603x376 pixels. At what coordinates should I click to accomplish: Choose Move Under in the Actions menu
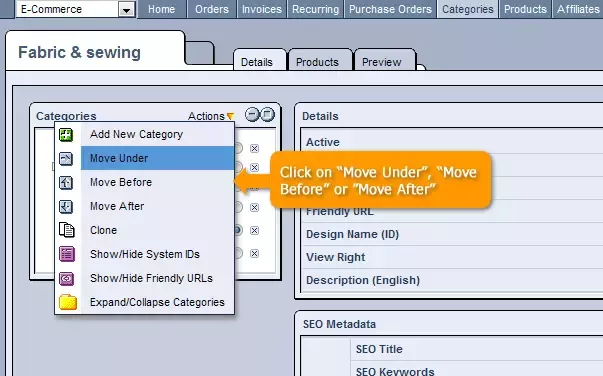click(157, 158)
